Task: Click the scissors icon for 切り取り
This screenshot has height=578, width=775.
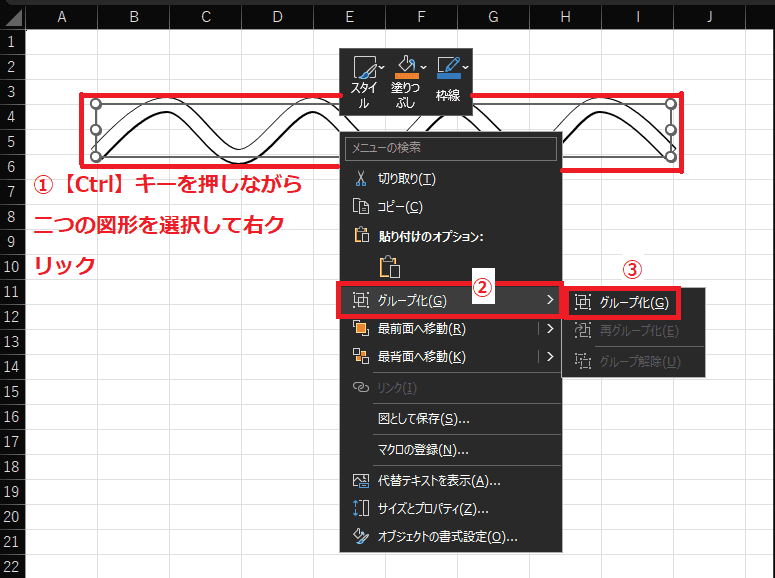Action: [361, 179]
